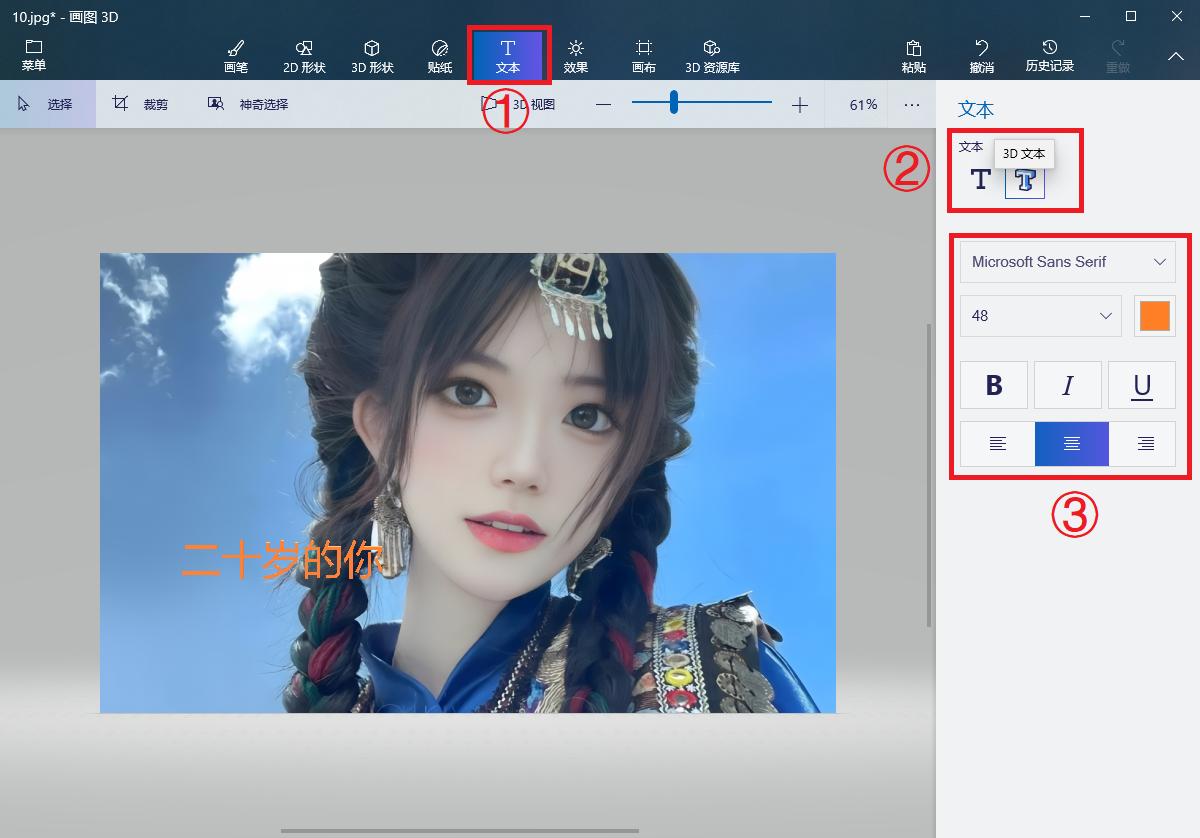Select the 2D 文本 option
This screenshot has height=838, width=1200.
[980, 180]
